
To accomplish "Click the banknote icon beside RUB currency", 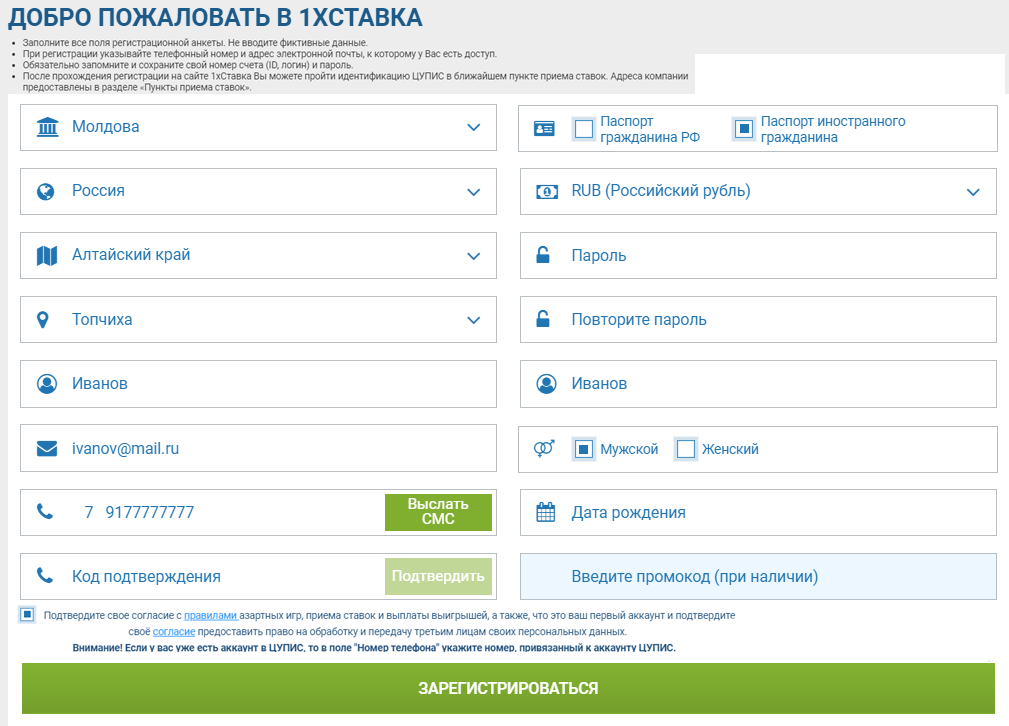I will (x=546, y=191).
